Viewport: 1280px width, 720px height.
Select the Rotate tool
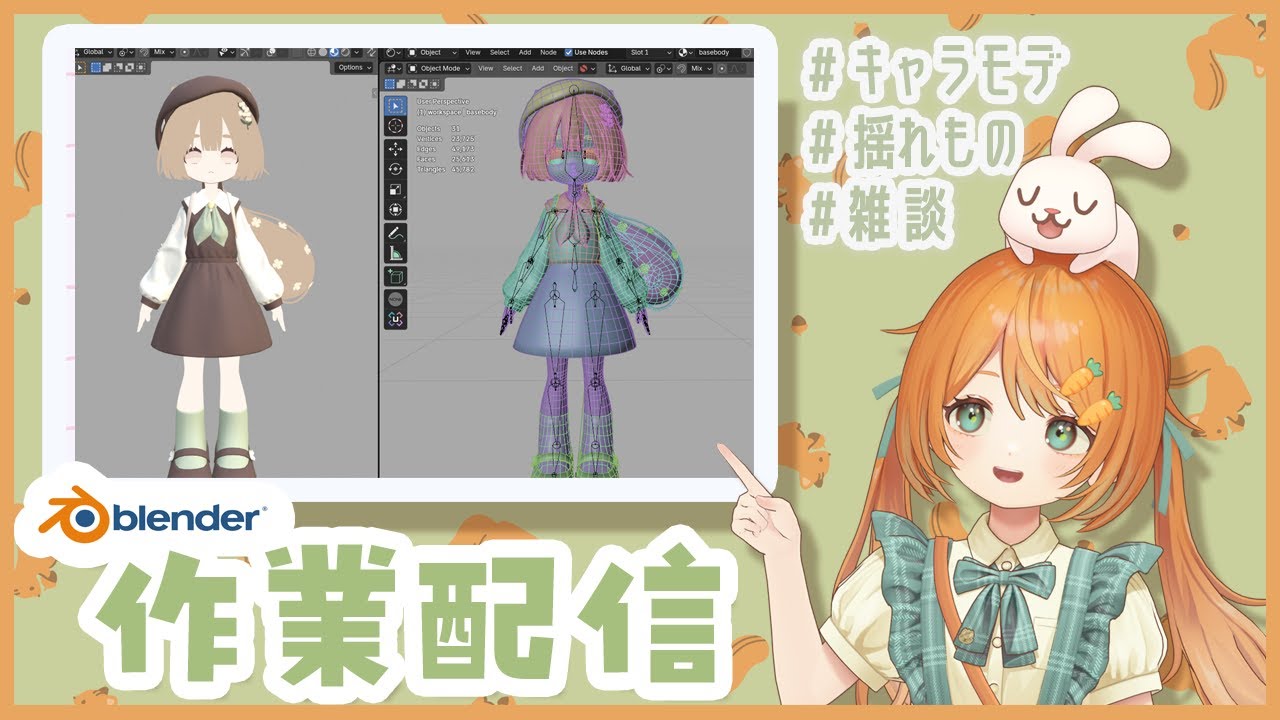[396, 168]
